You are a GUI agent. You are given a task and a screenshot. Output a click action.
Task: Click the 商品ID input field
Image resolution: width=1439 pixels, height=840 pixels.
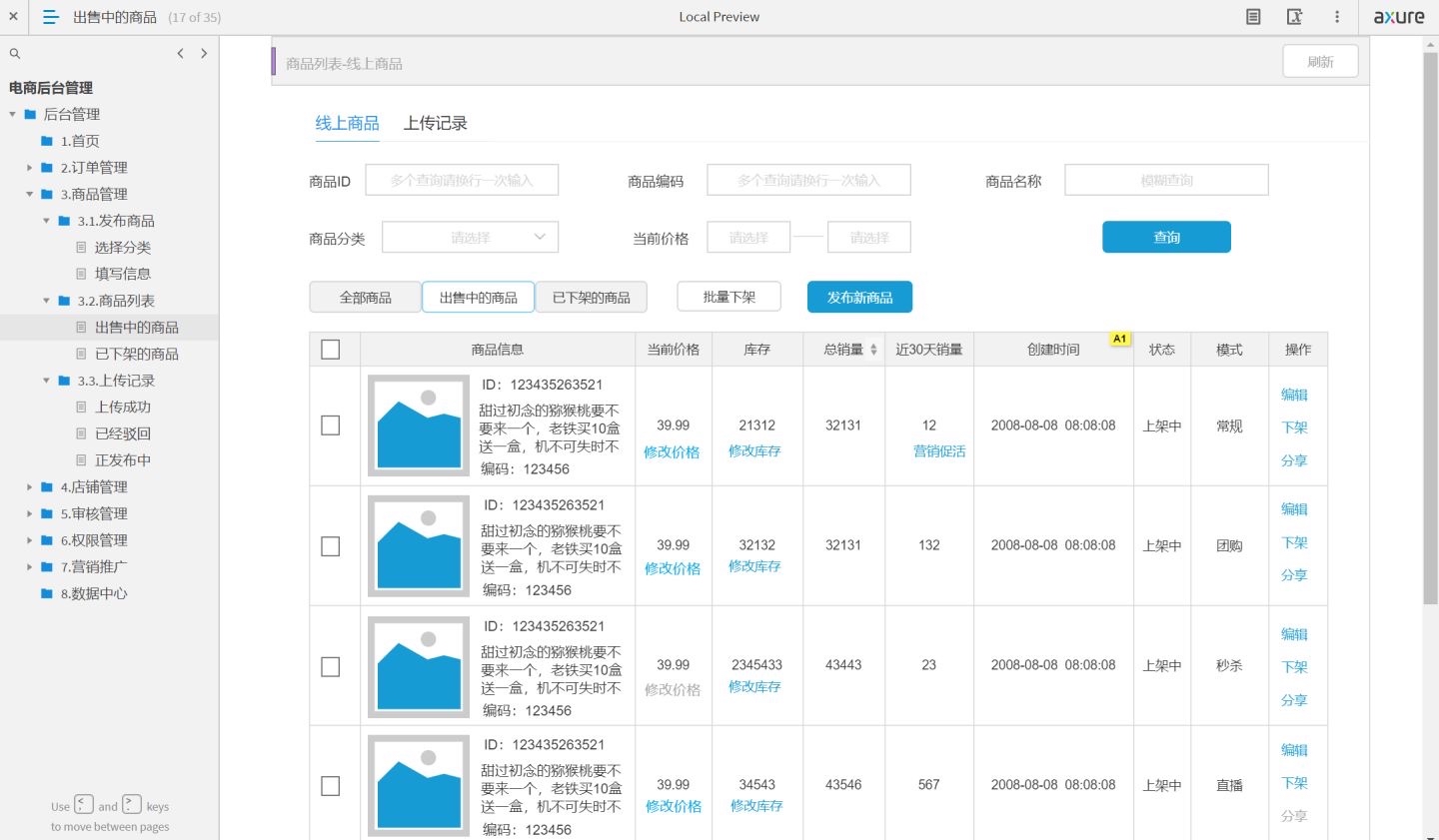pyautogui.click(x=462, y=180)
